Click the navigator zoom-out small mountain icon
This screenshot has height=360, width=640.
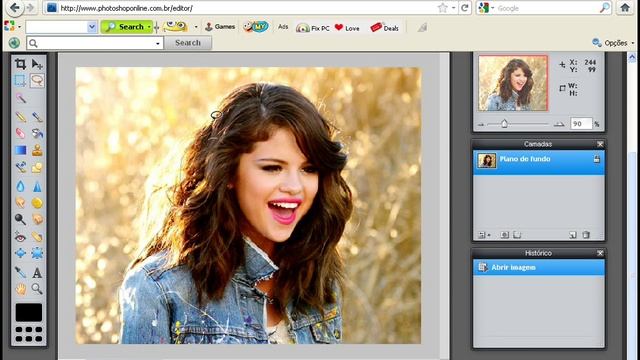[481, 124]
